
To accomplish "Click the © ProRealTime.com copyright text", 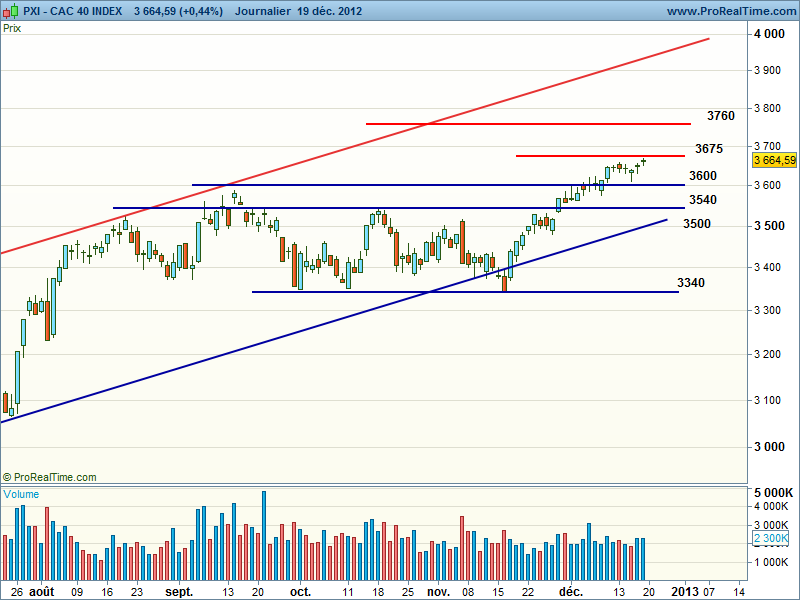I will coord(50,477).
